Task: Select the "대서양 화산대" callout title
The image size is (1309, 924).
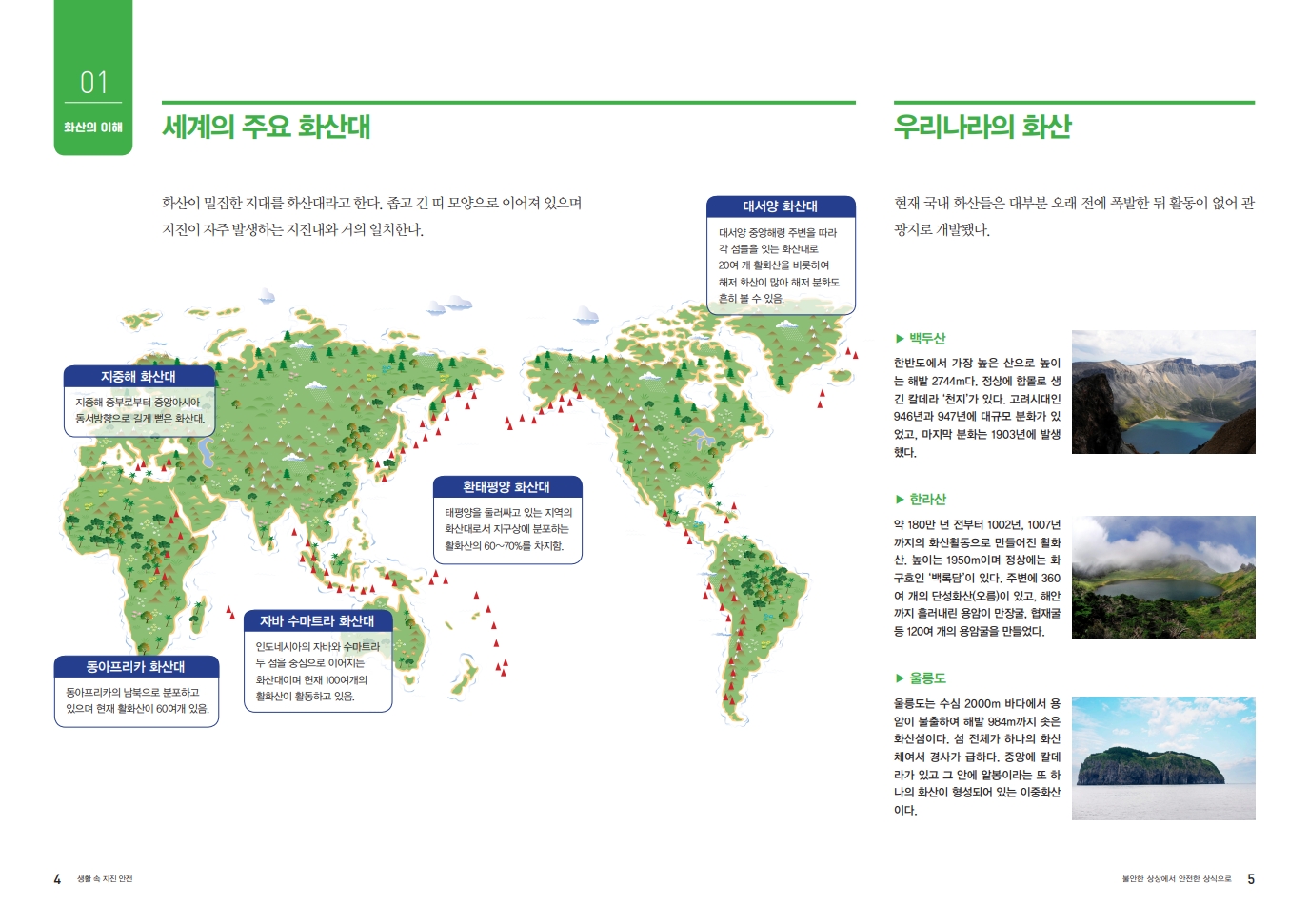Action: (x=781, y=206)
